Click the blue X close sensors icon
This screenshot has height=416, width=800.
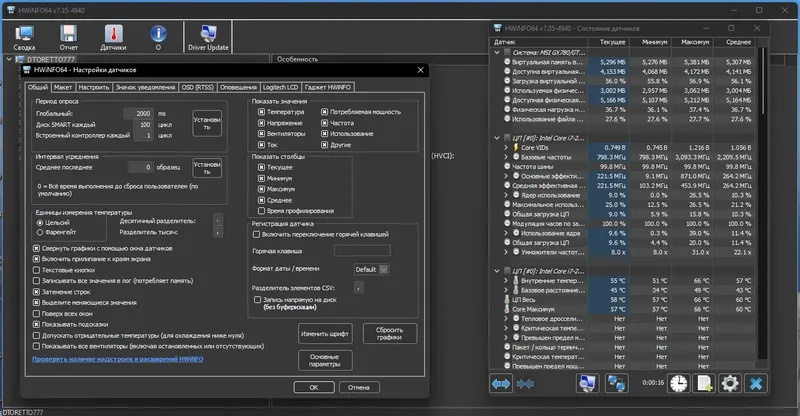click(756, 383)
